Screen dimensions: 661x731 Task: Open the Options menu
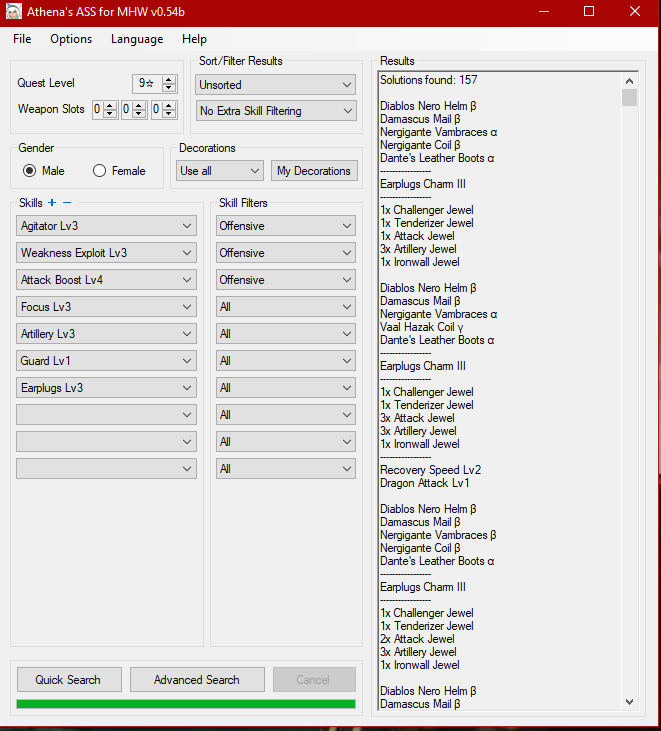(71, 39)
